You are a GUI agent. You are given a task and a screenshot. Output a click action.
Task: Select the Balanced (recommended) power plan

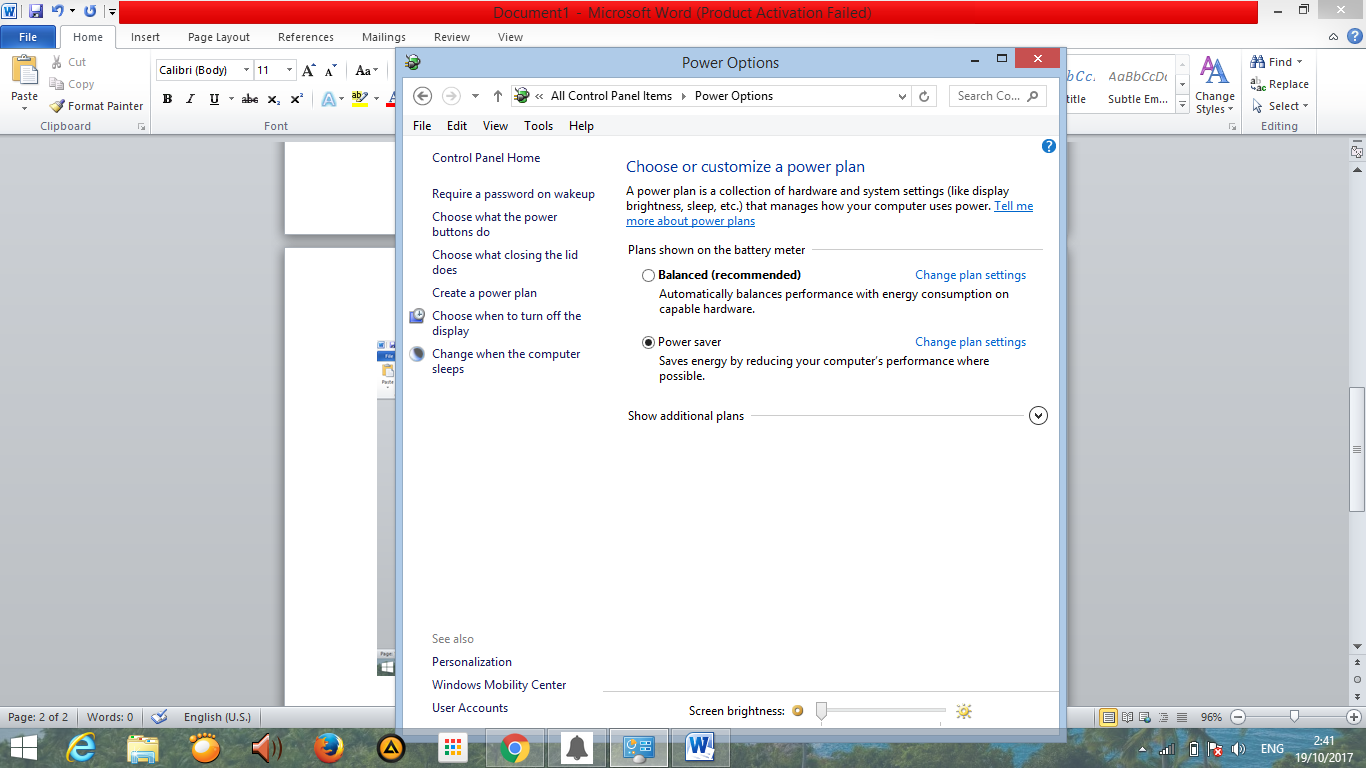click(x=649, y=275)
